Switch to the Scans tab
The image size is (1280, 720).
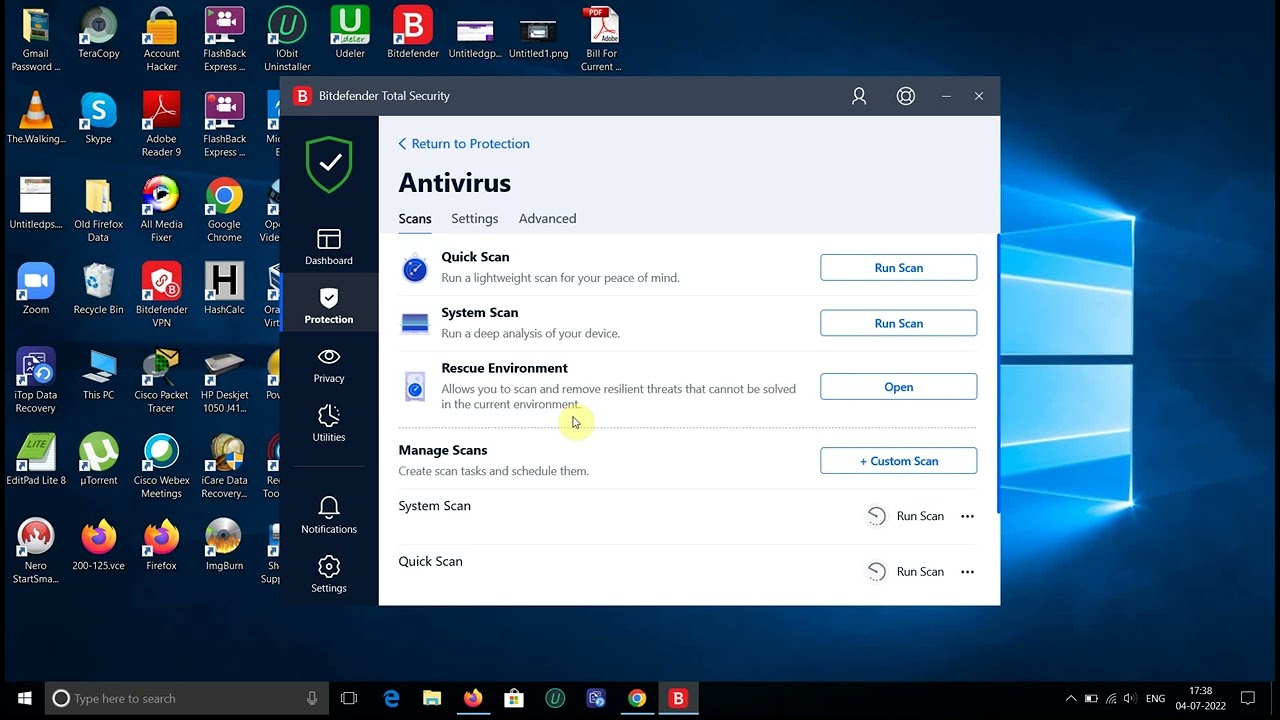tap(415, 219)
